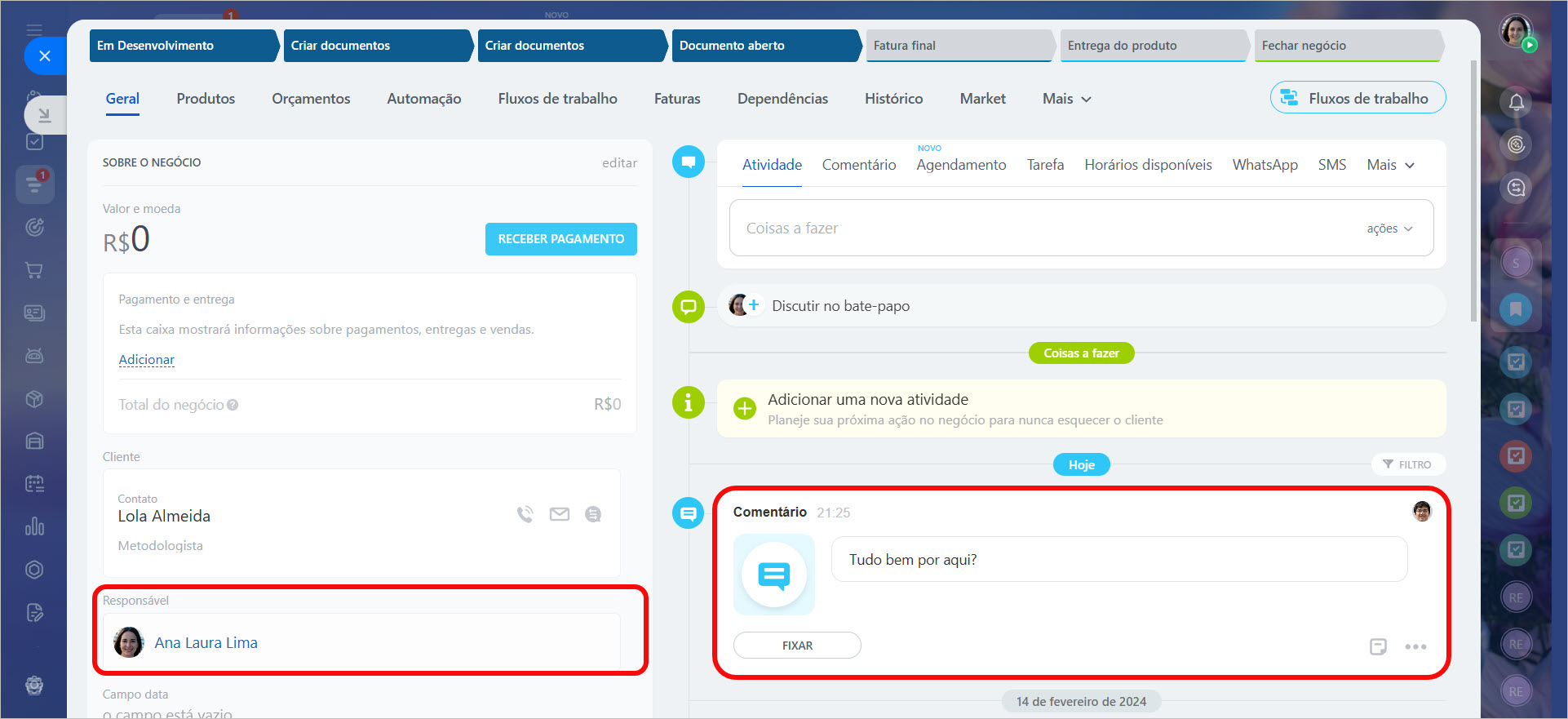Switch to the Produtos tab
1568x719 pixels.
[206, 99]
